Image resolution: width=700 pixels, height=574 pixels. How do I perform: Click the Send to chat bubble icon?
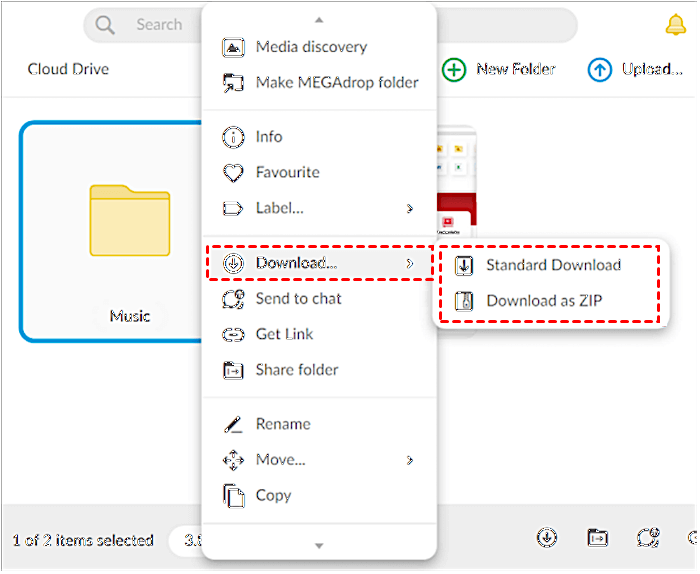pos(233,299)
